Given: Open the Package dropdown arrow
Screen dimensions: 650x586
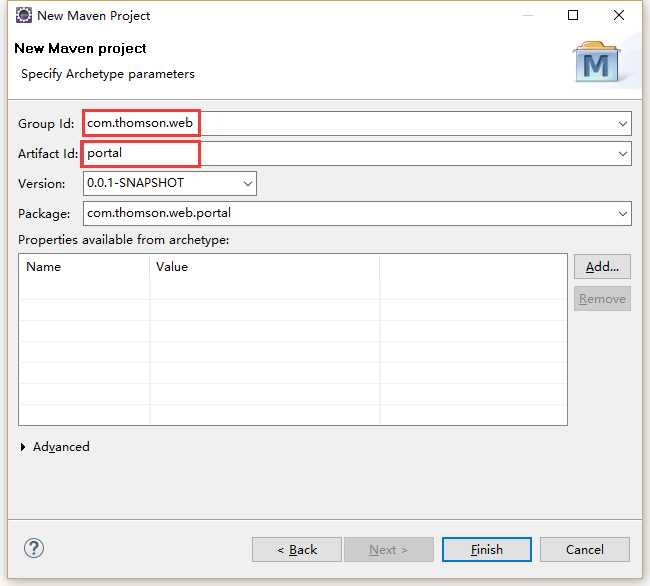Looking at the screenshot, I should (x=622, y=213).
